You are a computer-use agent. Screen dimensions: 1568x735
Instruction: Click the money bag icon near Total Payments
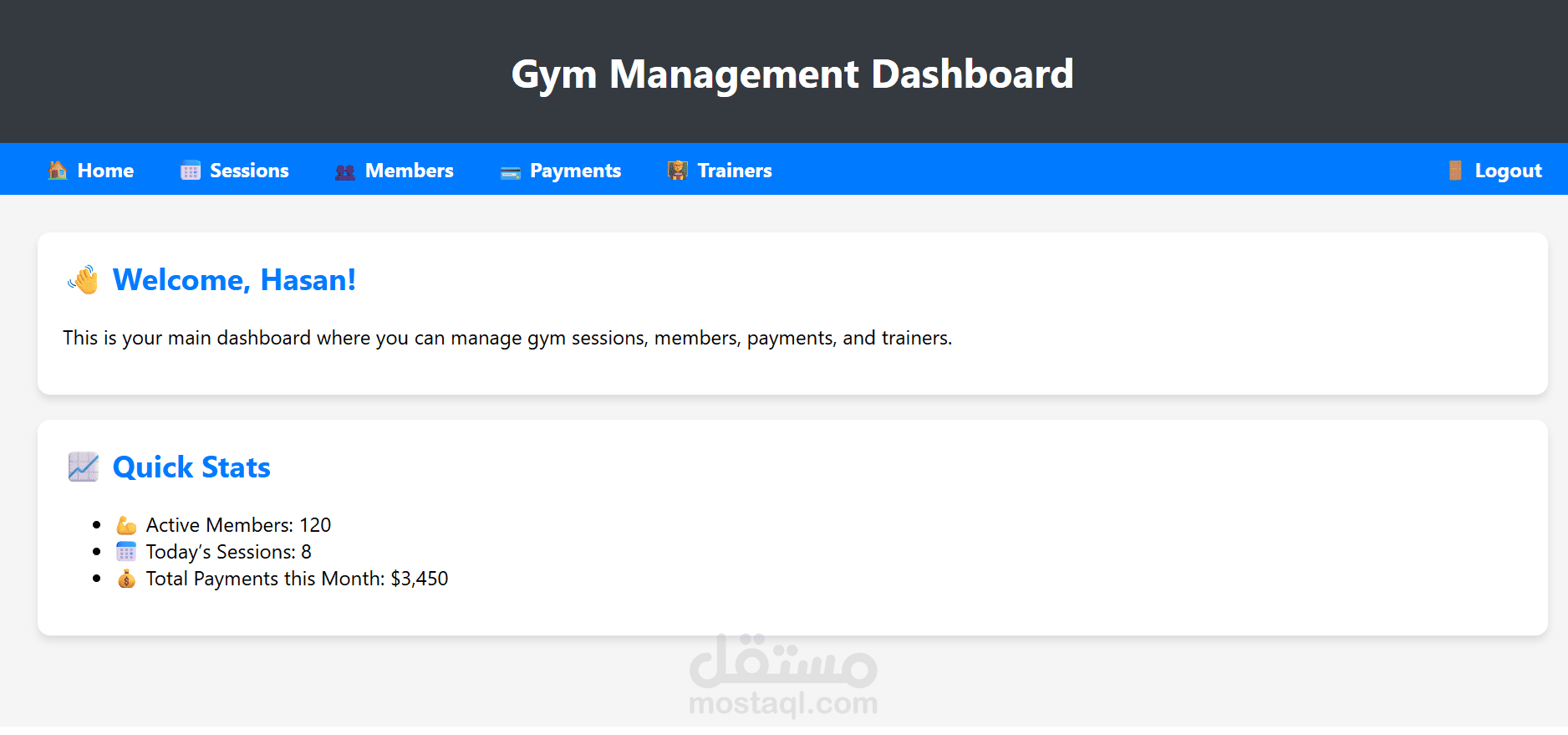[x=126, y=579]
